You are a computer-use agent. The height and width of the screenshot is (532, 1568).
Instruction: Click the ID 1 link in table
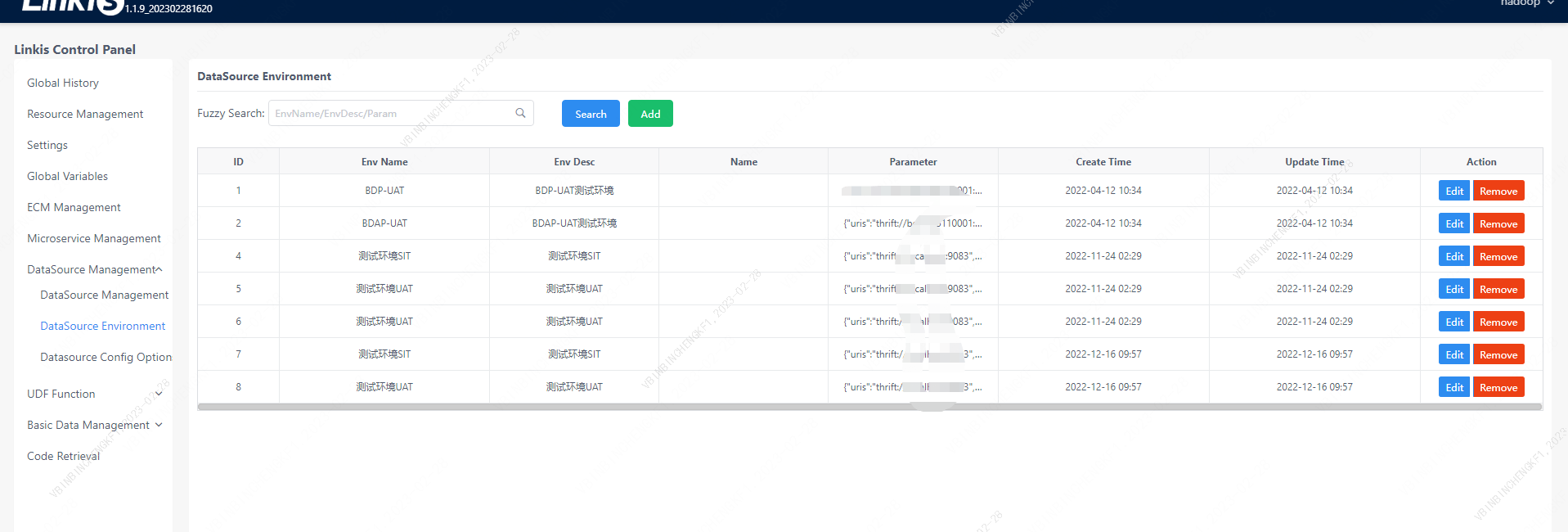(x=238, y=191)
